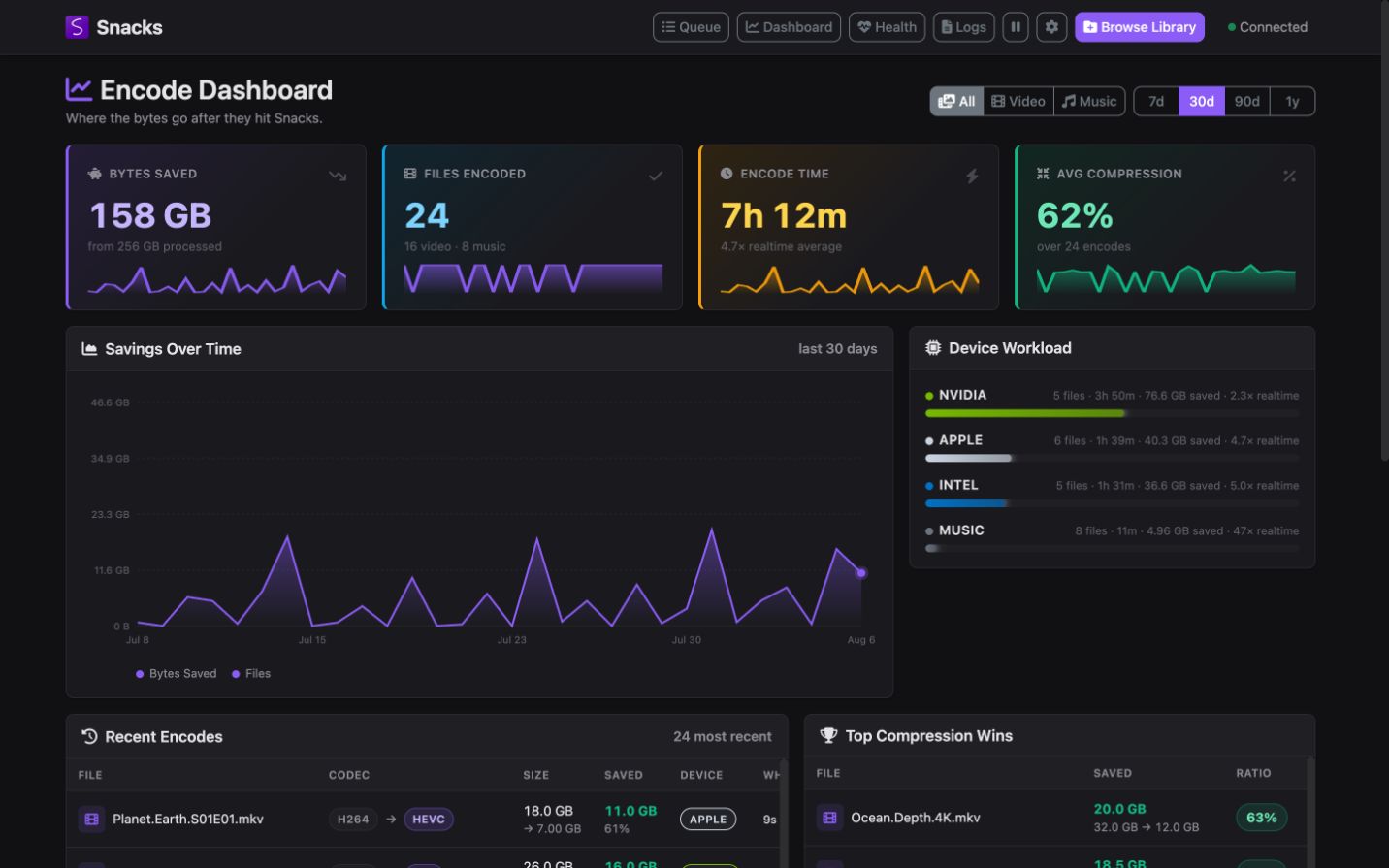Toggle the Bytes Saved legend series
The width and height of the screenshot is (1389, 868).
point(177,674)
